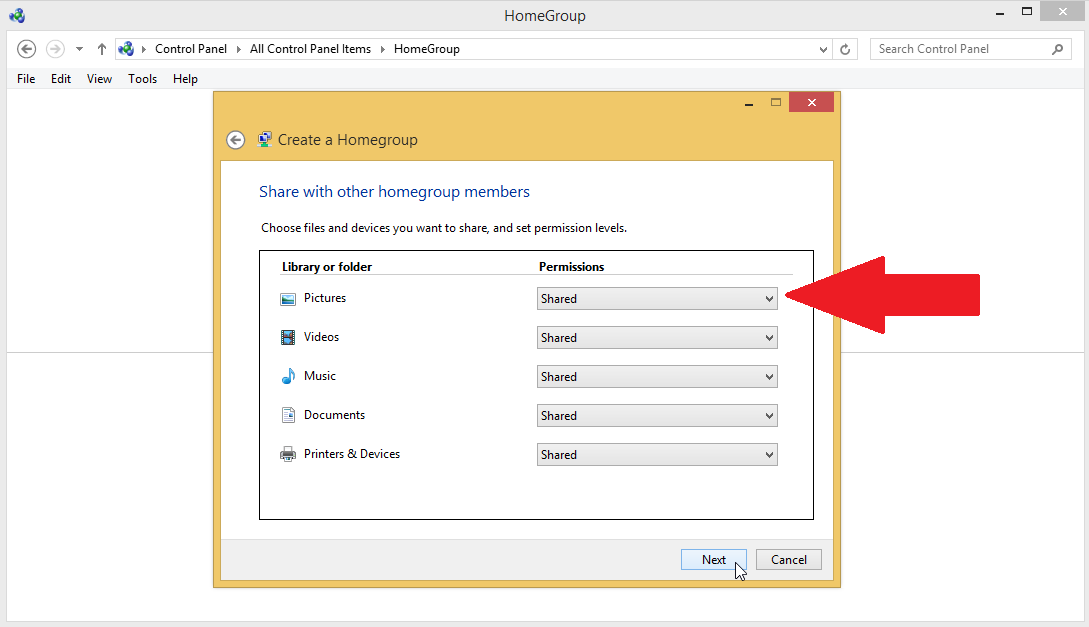Click the Permissions column header
The width and height of the screenshot is (1089, 627).
(571, 267)
